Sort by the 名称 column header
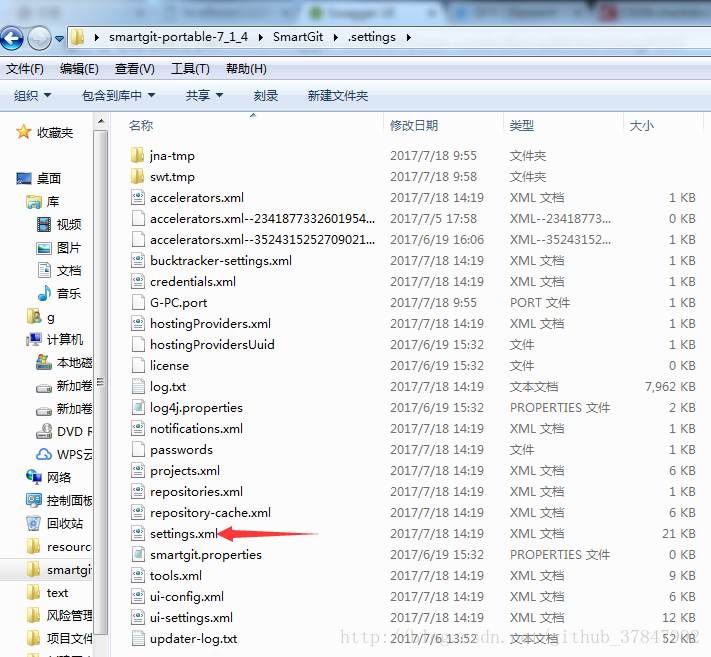The width and height of the screenshot is (711, 657). coord(141,126)
